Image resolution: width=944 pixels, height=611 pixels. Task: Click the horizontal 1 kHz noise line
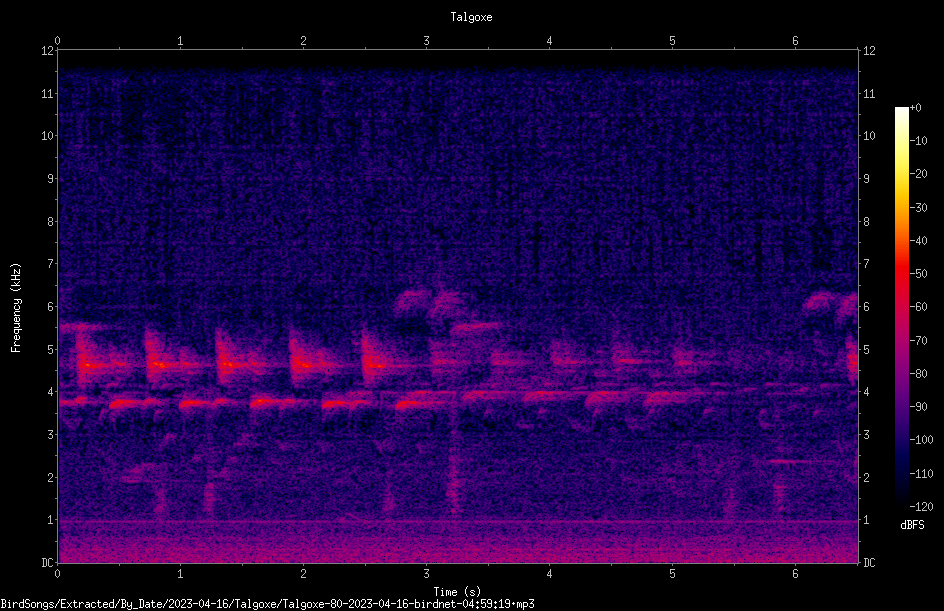[458, 520]
